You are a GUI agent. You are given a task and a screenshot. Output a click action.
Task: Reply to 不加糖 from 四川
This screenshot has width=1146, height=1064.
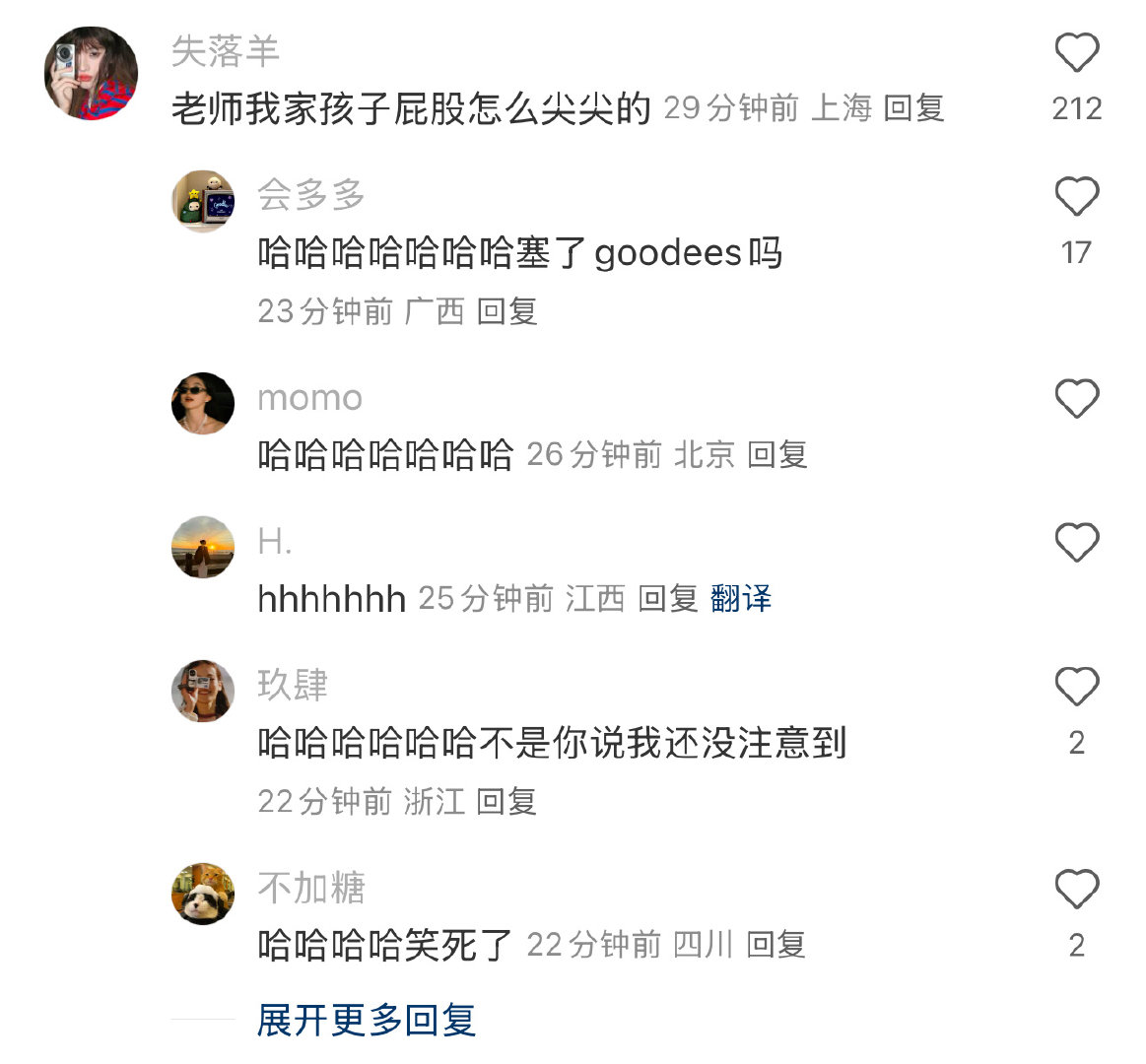(x=775, y=945)
